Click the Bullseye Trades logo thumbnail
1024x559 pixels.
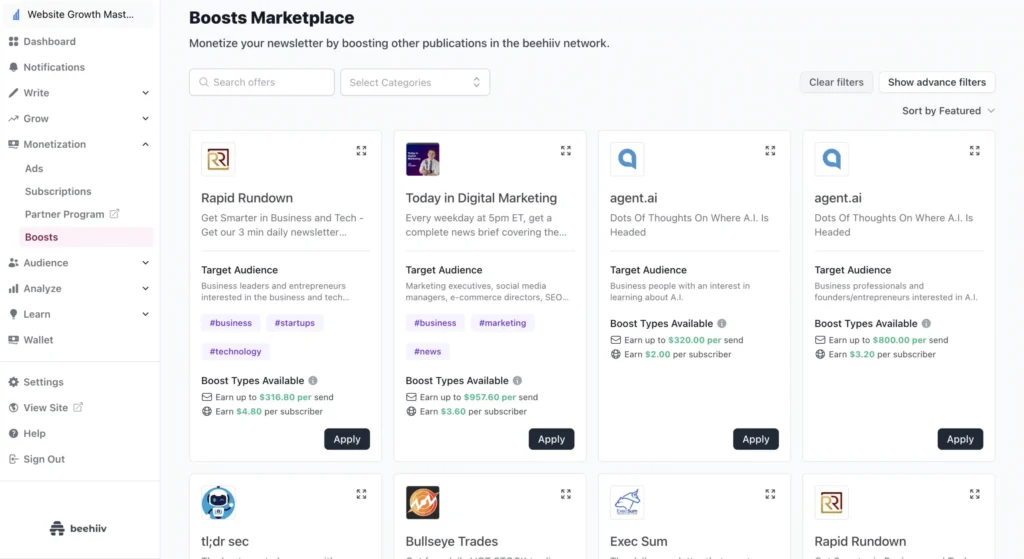coord(423,503)
